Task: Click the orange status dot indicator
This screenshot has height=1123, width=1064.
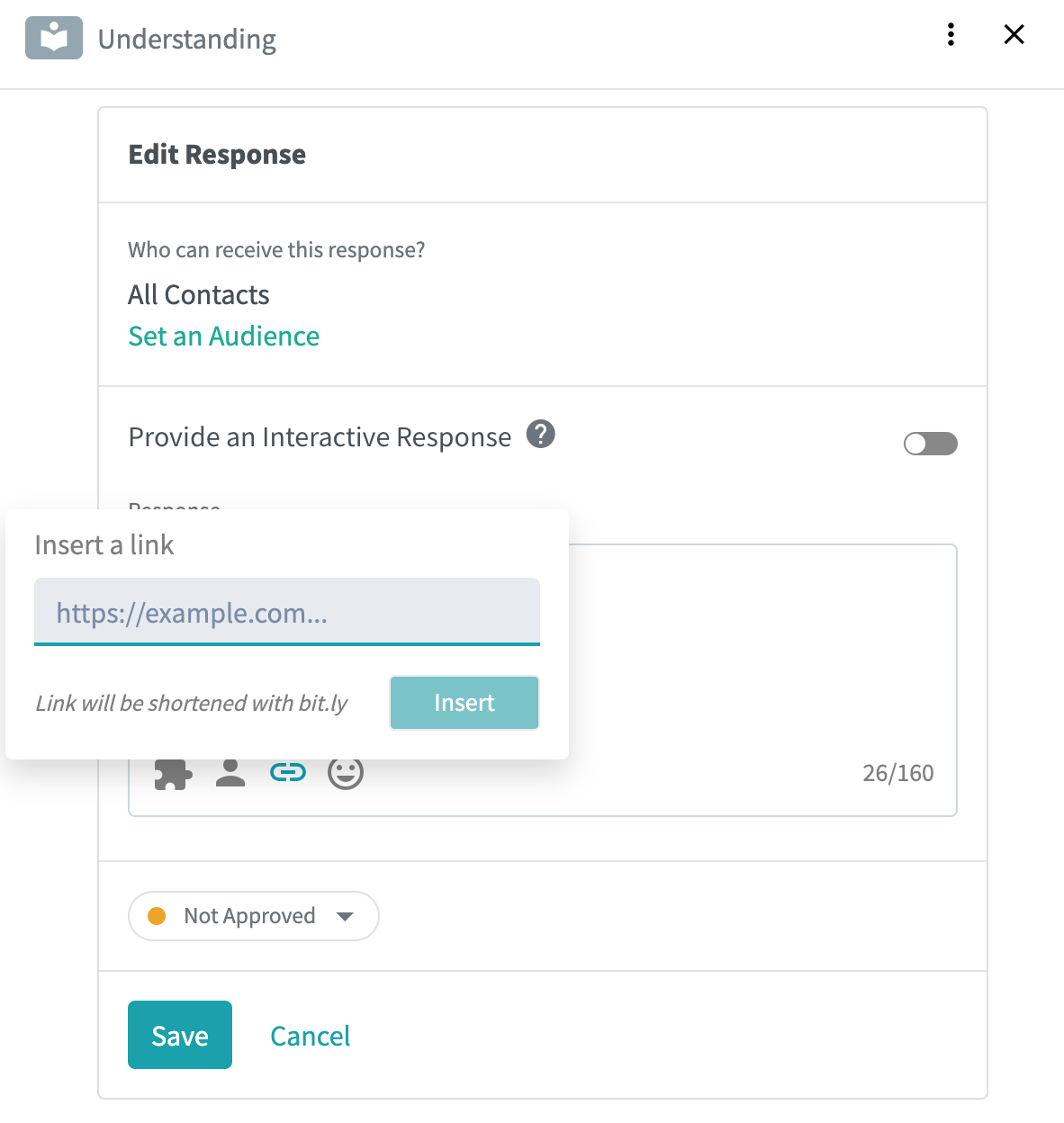Action: click(x=157, y=916)
